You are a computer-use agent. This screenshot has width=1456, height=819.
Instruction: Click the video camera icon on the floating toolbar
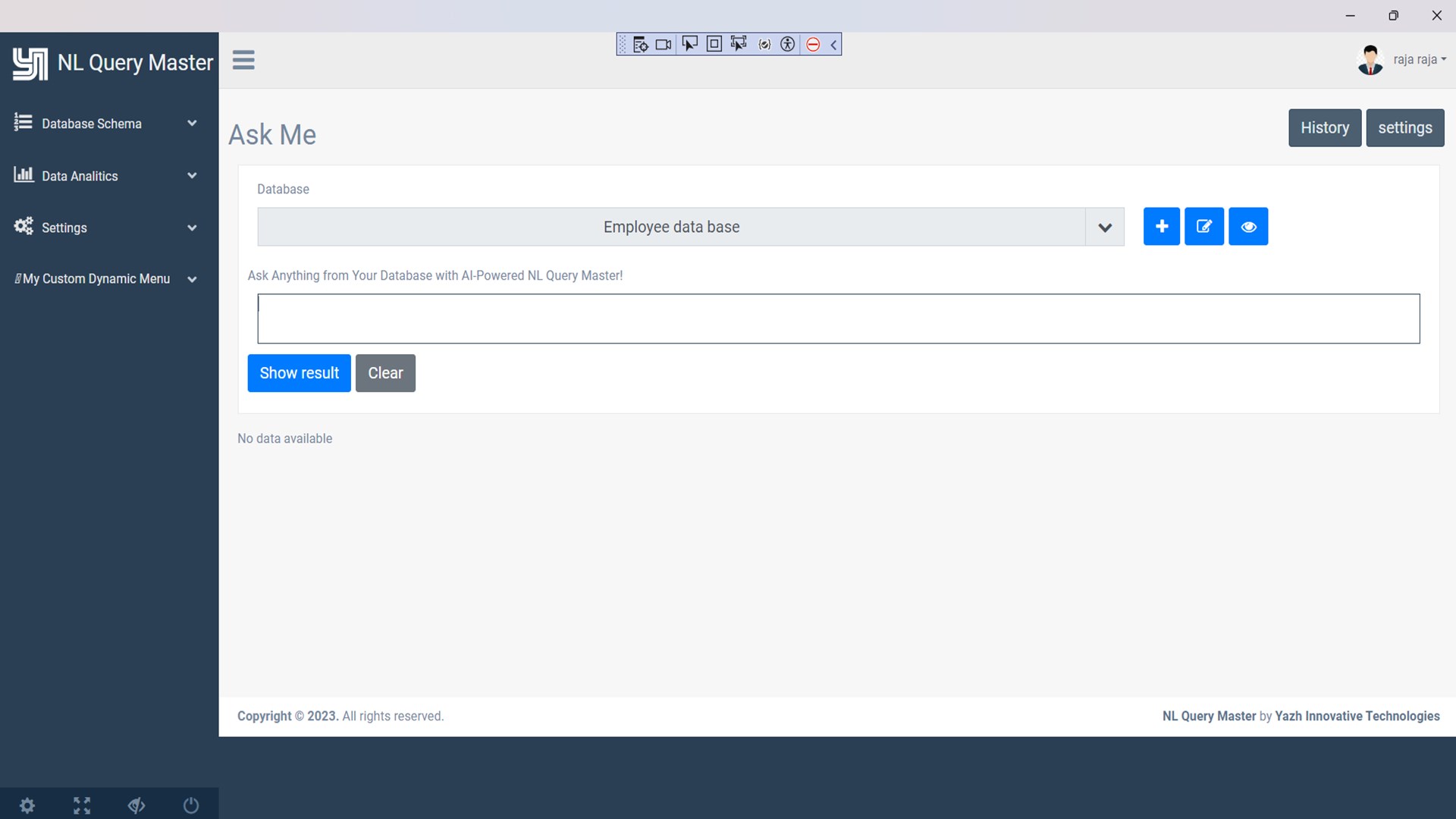(664, 45)
